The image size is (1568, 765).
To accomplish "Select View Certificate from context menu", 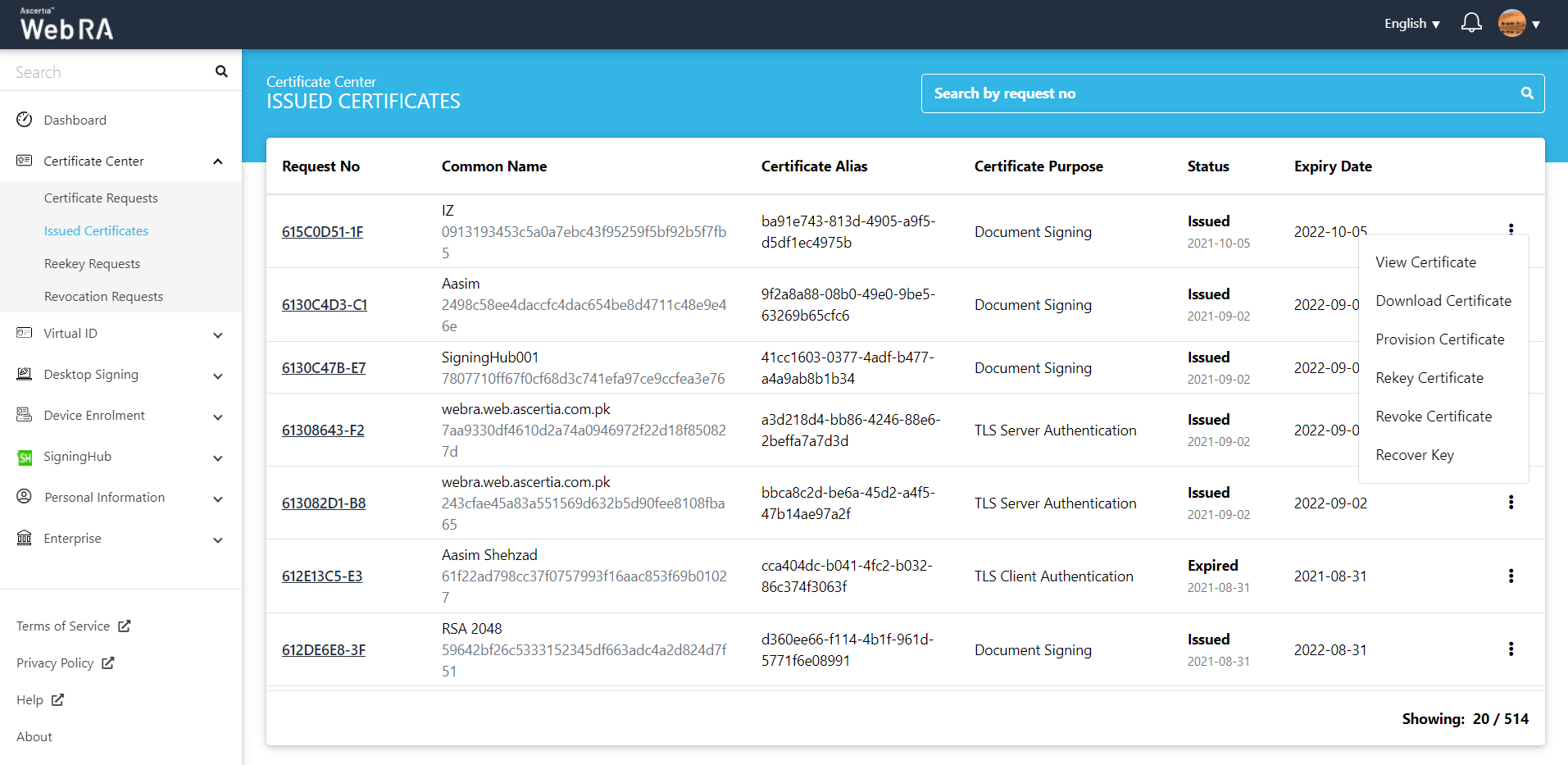I will pos(1425,262).
